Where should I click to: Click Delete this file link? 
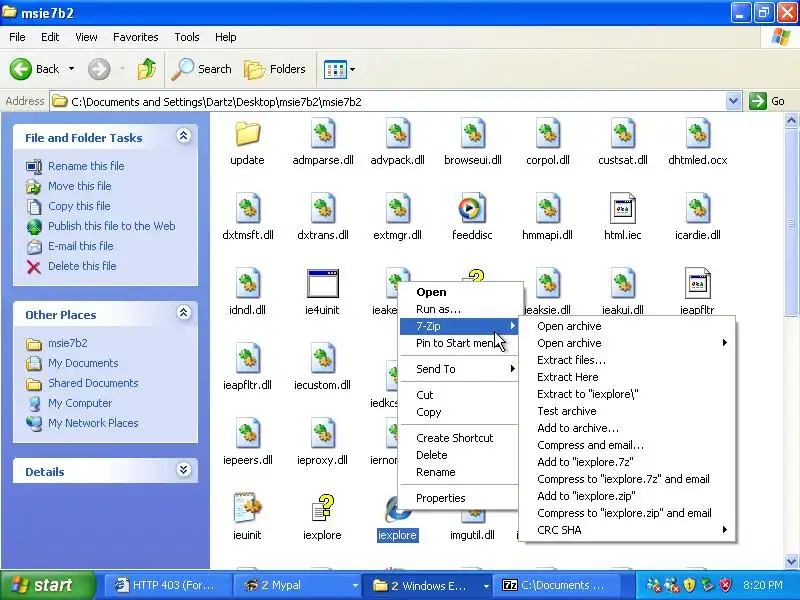coord(82,266)
